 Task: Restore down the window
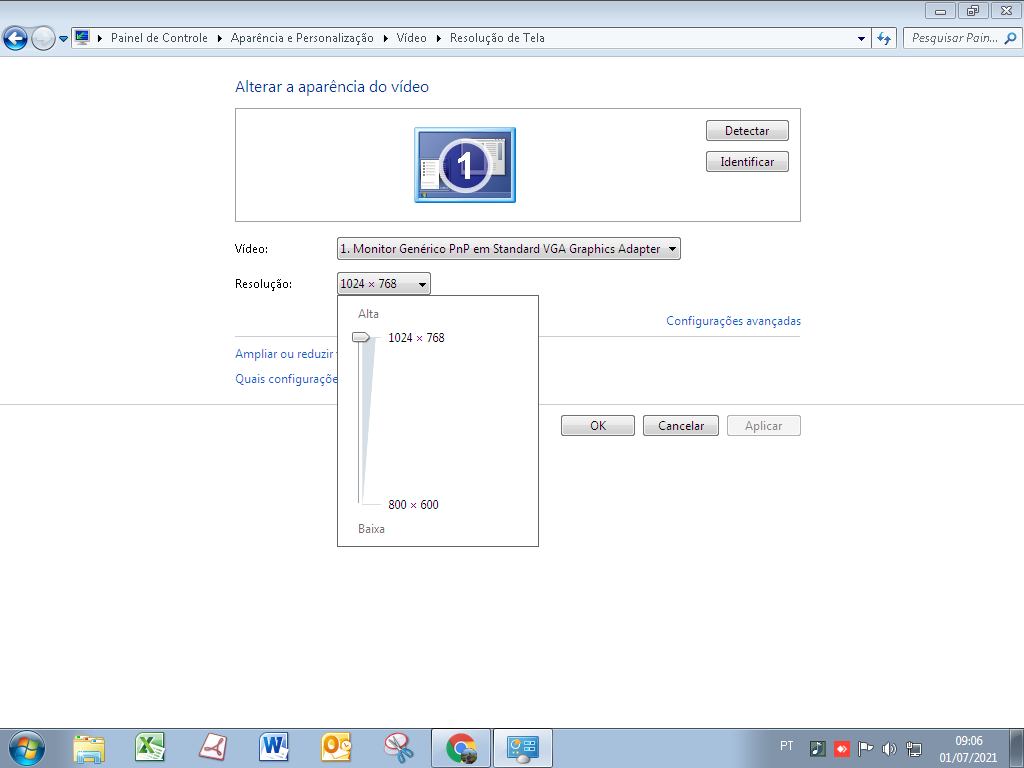(973, 10)
